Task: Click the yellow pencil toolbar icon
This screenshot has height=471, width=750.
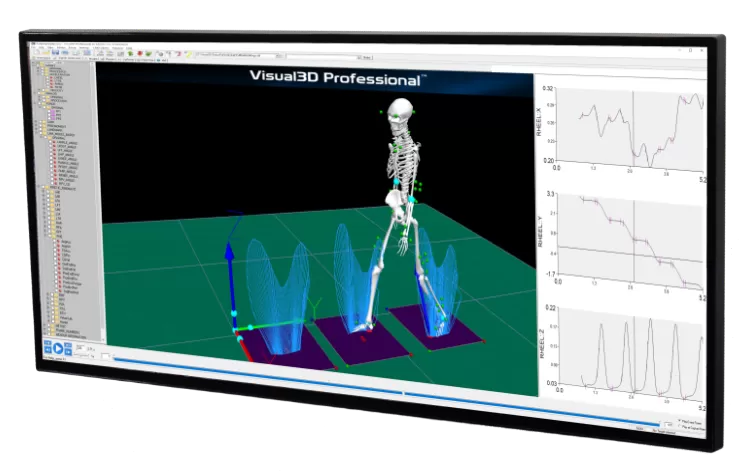Action: [188, 54]
